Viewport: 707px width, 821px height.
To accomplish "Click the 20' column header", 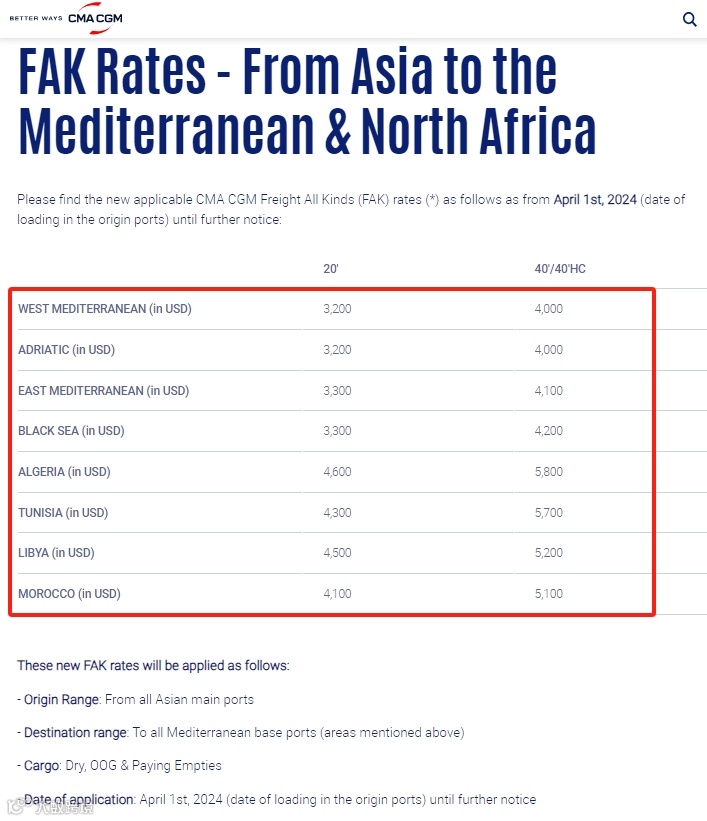I will click(x=330, y=269).
